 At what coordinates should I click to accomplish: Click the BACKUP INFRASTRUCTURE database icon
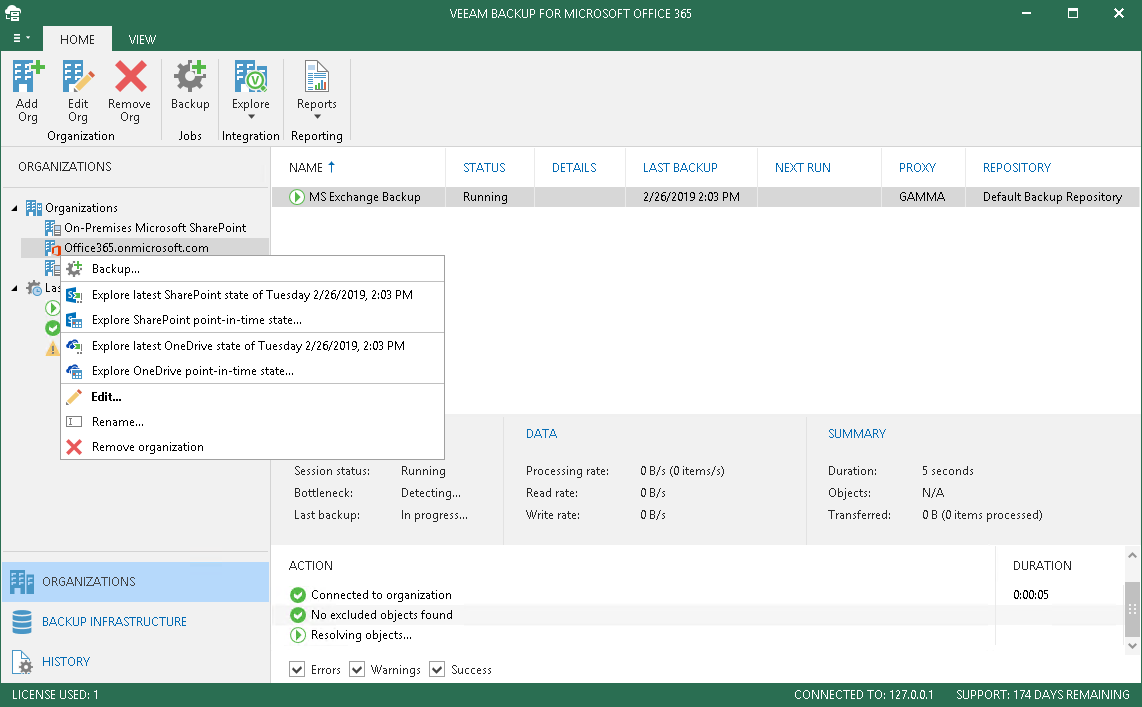point(22,622)
